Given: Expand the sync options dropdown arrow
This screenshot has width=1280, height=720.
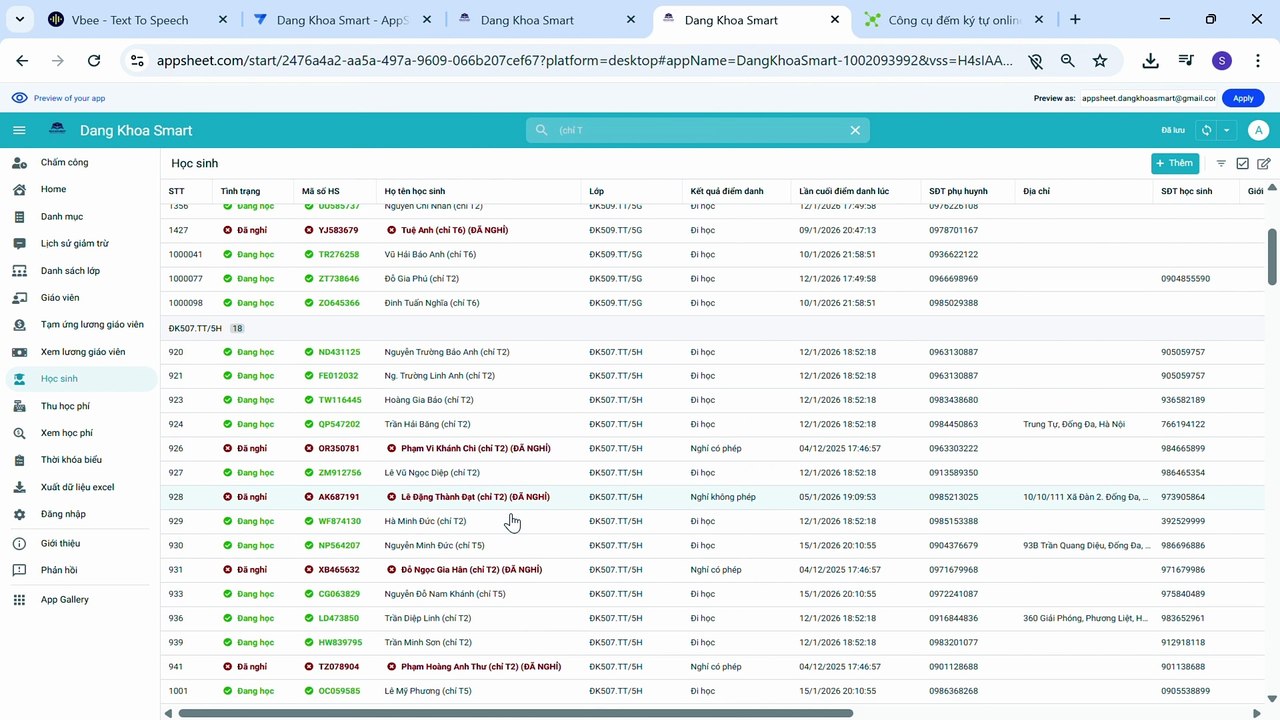Looking at the screenshot, I should pyautogui.click(x=1227, y=130).
